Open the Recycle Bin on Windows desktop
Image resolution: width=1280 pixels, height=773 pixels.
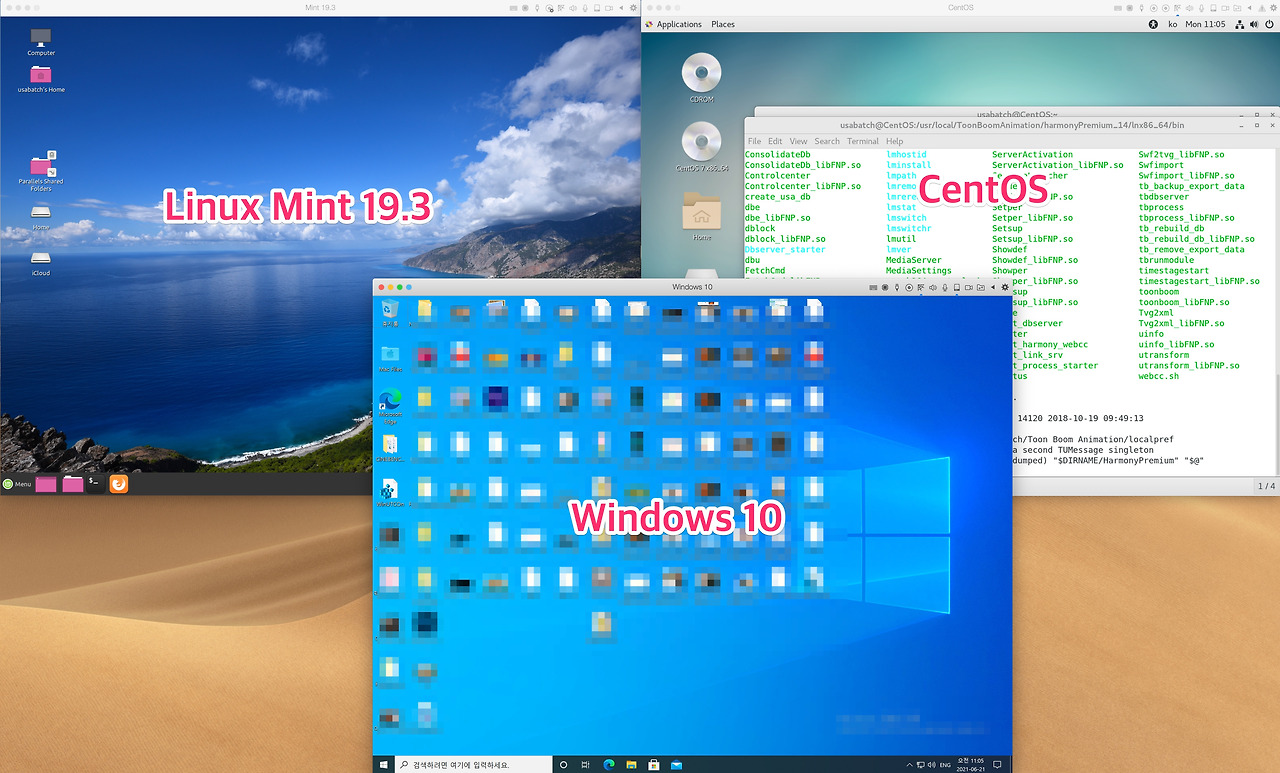pos(390,311)
